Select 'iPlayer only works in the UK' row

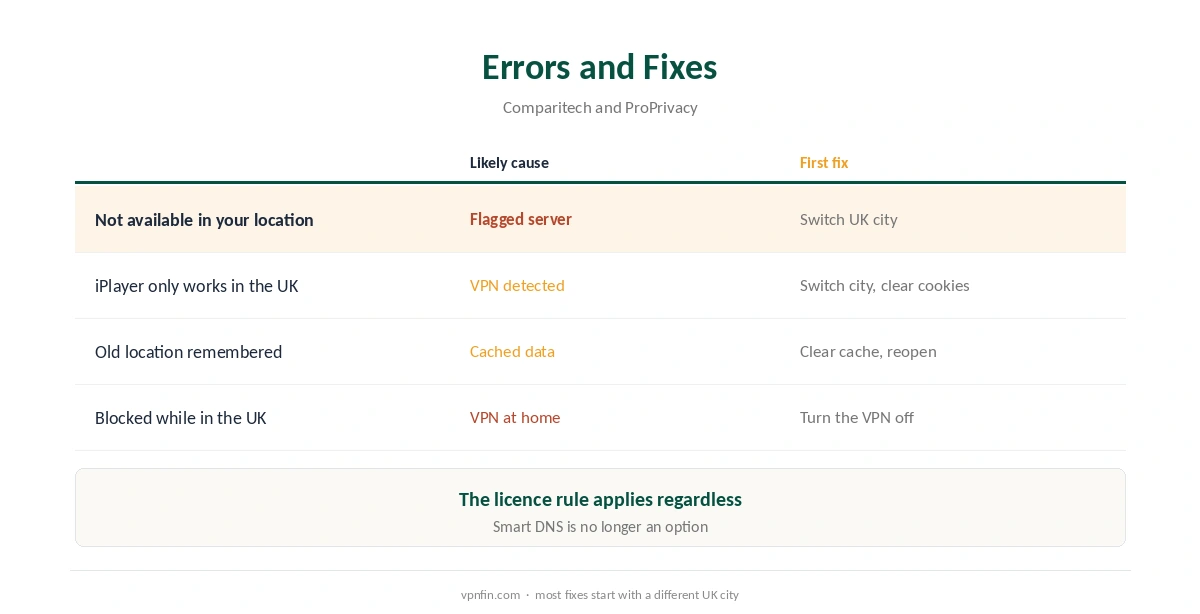tap(600, 286)
